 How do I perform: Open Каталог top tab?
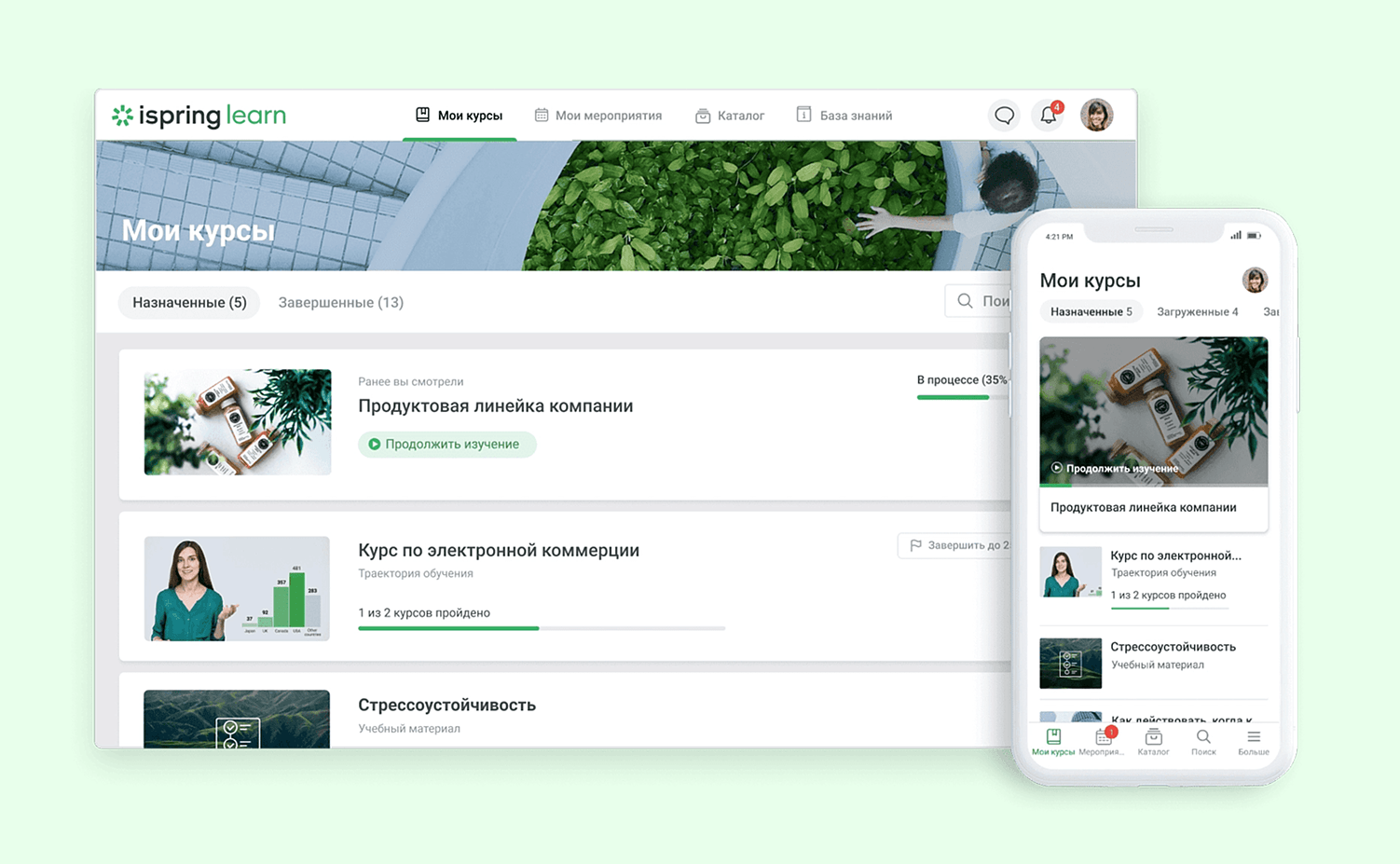pyautogui.click(x=730, y=116)
